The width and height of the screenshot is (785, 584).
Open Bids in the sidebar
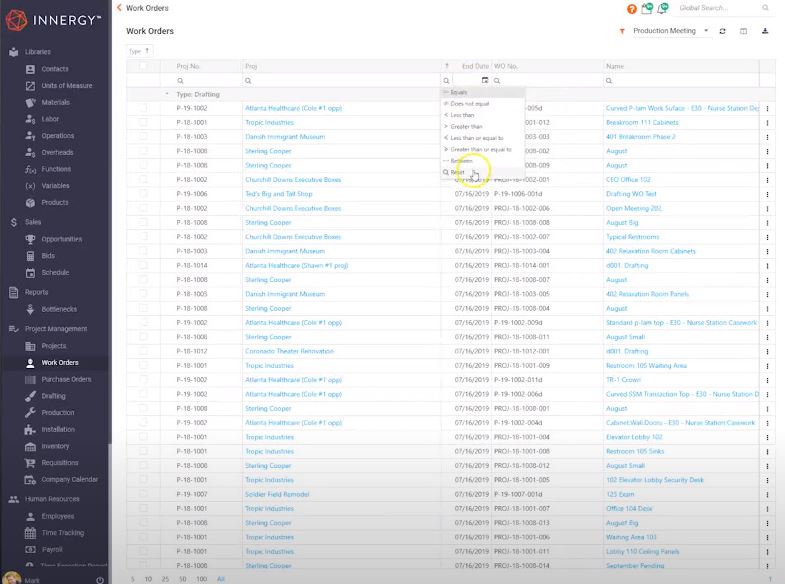tap(48, 256)
